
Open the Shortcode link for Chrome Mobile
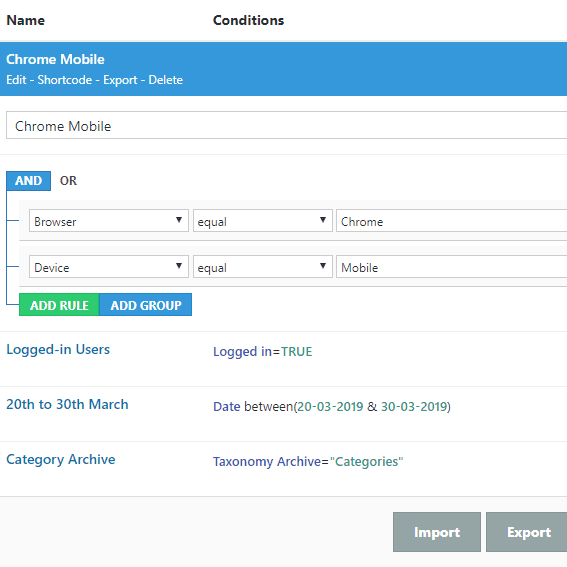coord(65,80)
